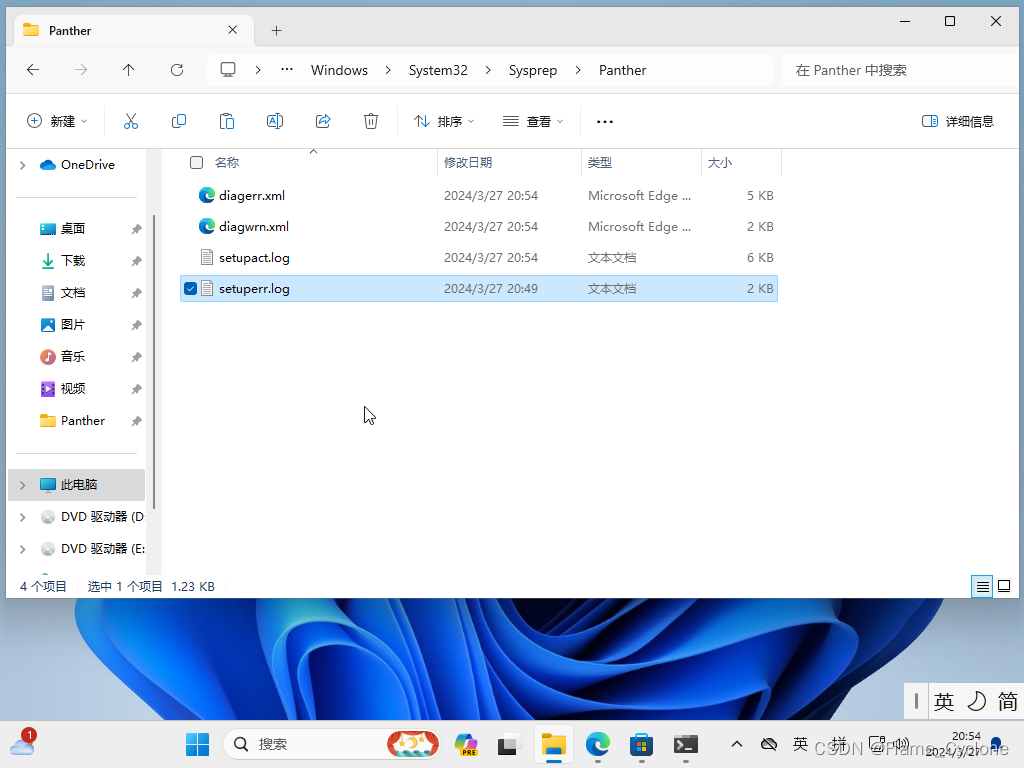Image resolution: width=1024 pixels, height=768 pixels.
Task: Open Windows Start menu
Action: coord(197,744)
